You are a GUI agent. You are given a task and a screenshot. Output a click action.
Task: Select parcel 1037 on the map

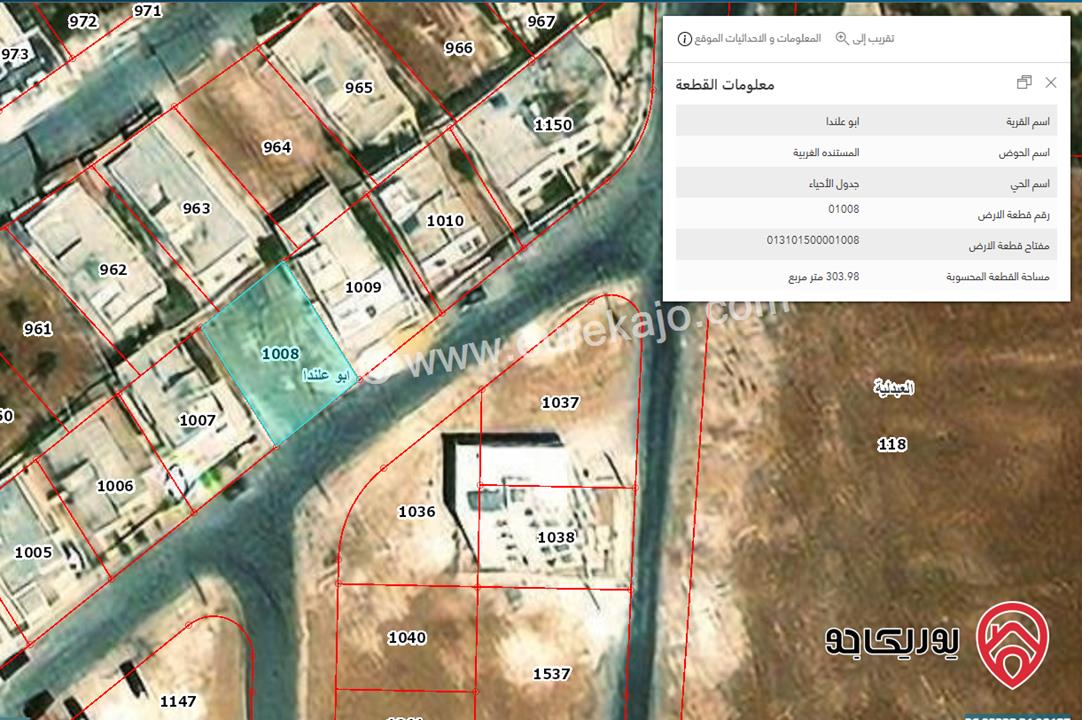[x=560, y=402]
